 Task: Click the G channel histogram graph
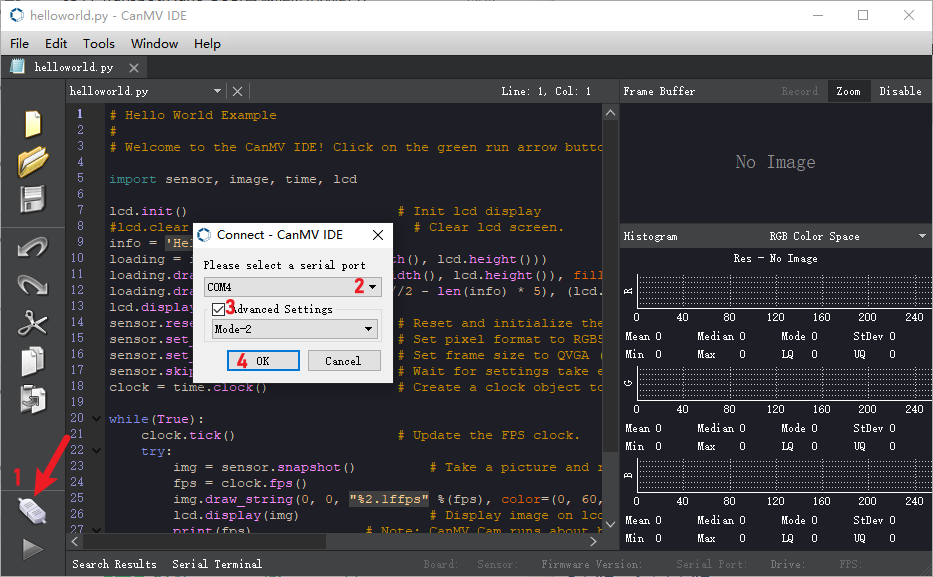784,383
